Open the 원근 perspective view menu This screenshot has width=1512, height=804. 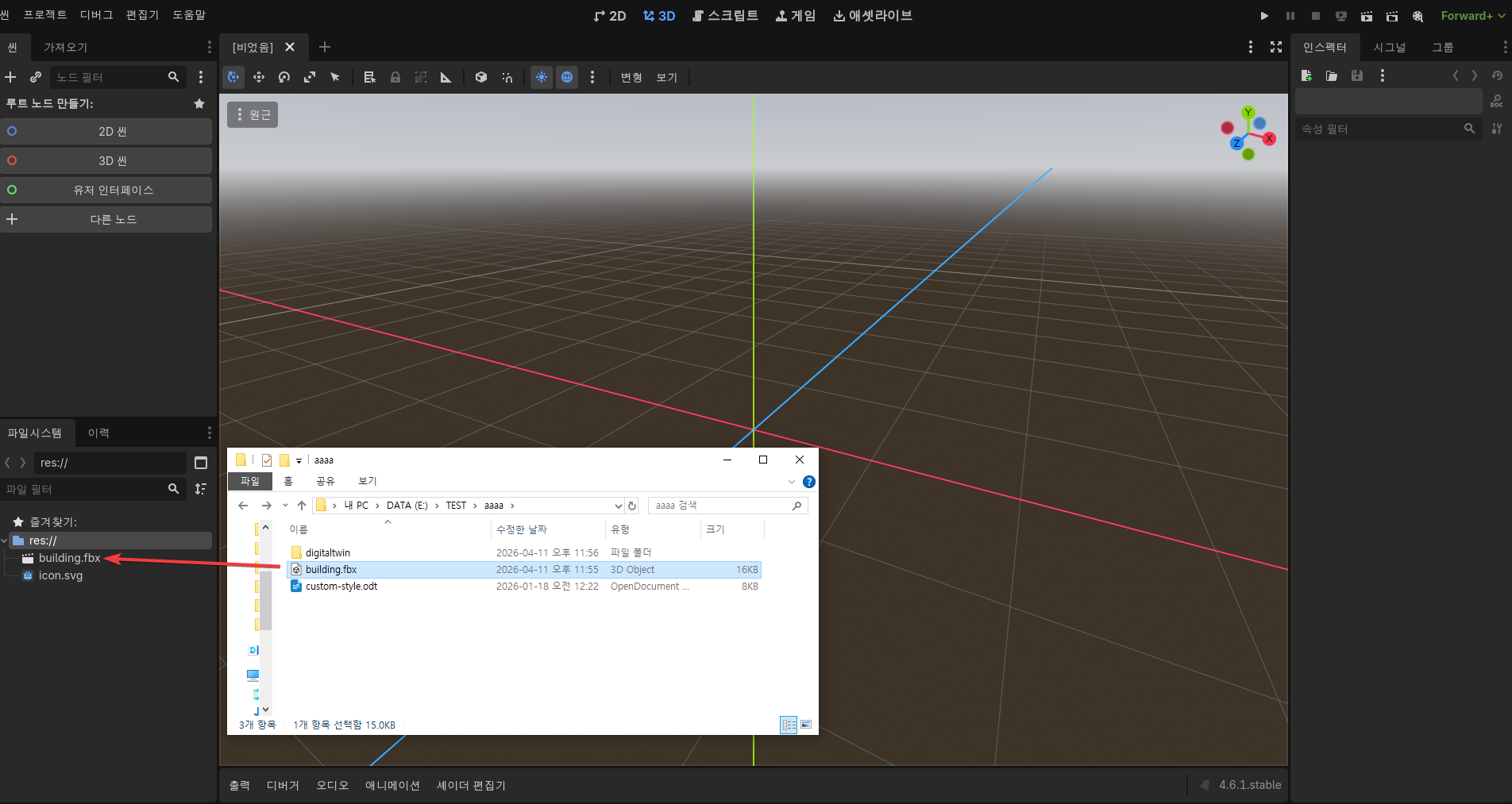click(253, 115)
